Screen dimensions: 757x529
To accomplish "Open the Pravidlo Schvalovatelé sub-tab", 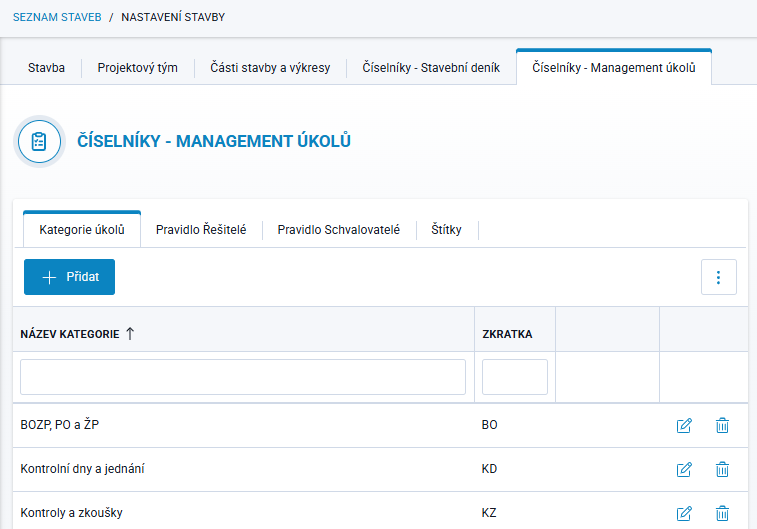I will (x=338, y=230).
